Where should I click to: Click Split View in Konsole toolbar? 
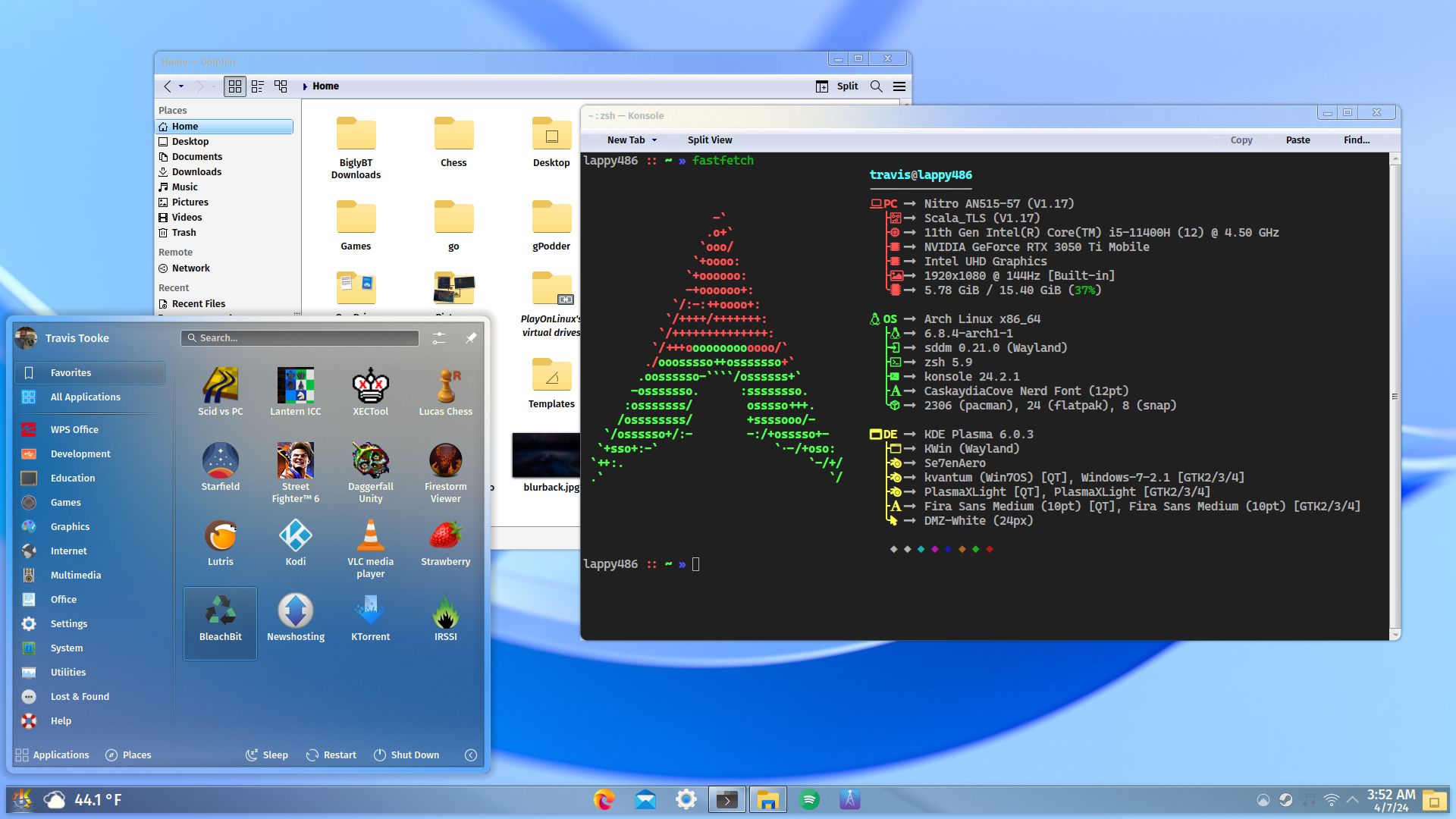tap(710, 140)
